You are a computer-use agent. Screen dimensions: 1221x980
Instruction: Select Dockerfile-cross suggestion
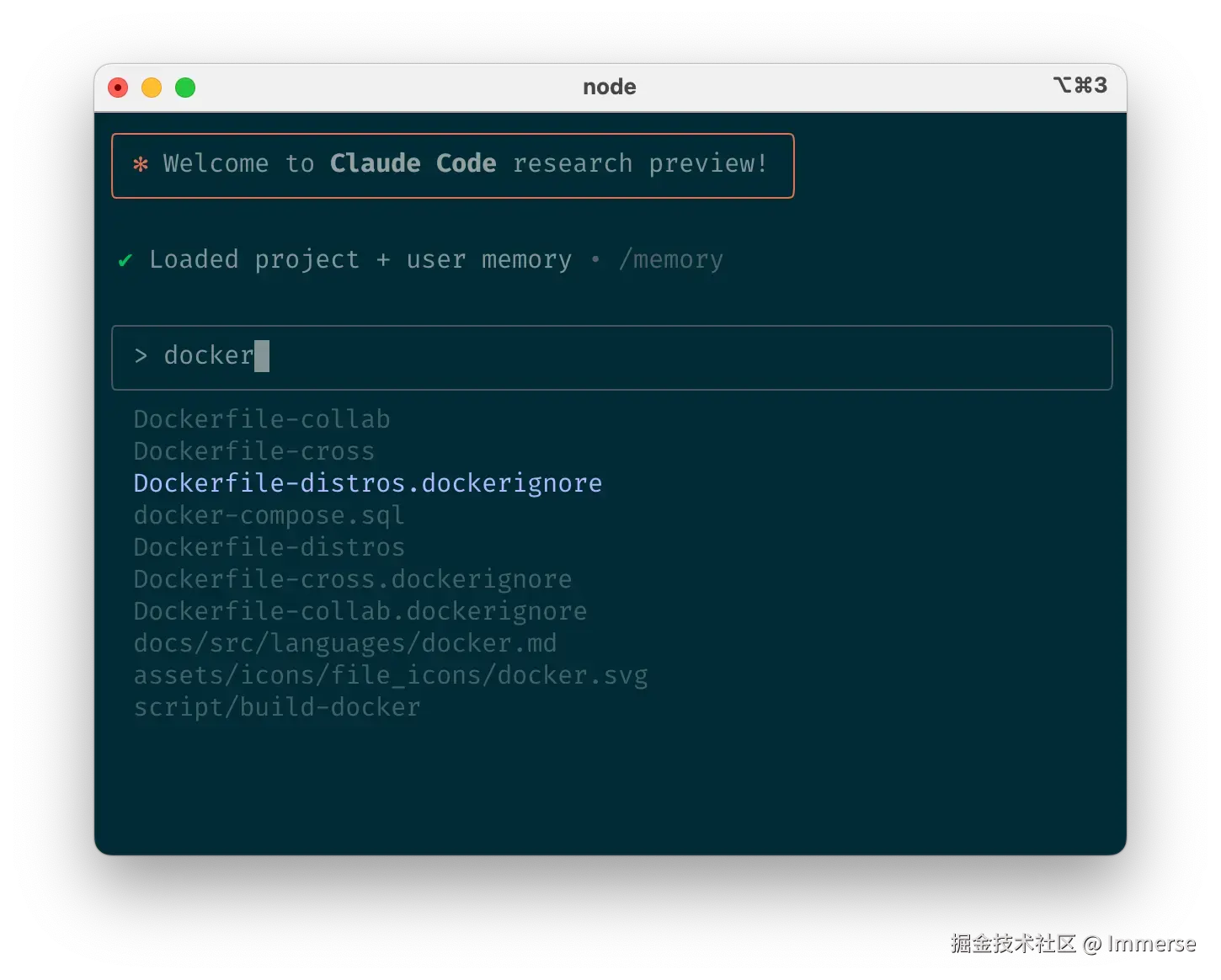pos(254,451)
